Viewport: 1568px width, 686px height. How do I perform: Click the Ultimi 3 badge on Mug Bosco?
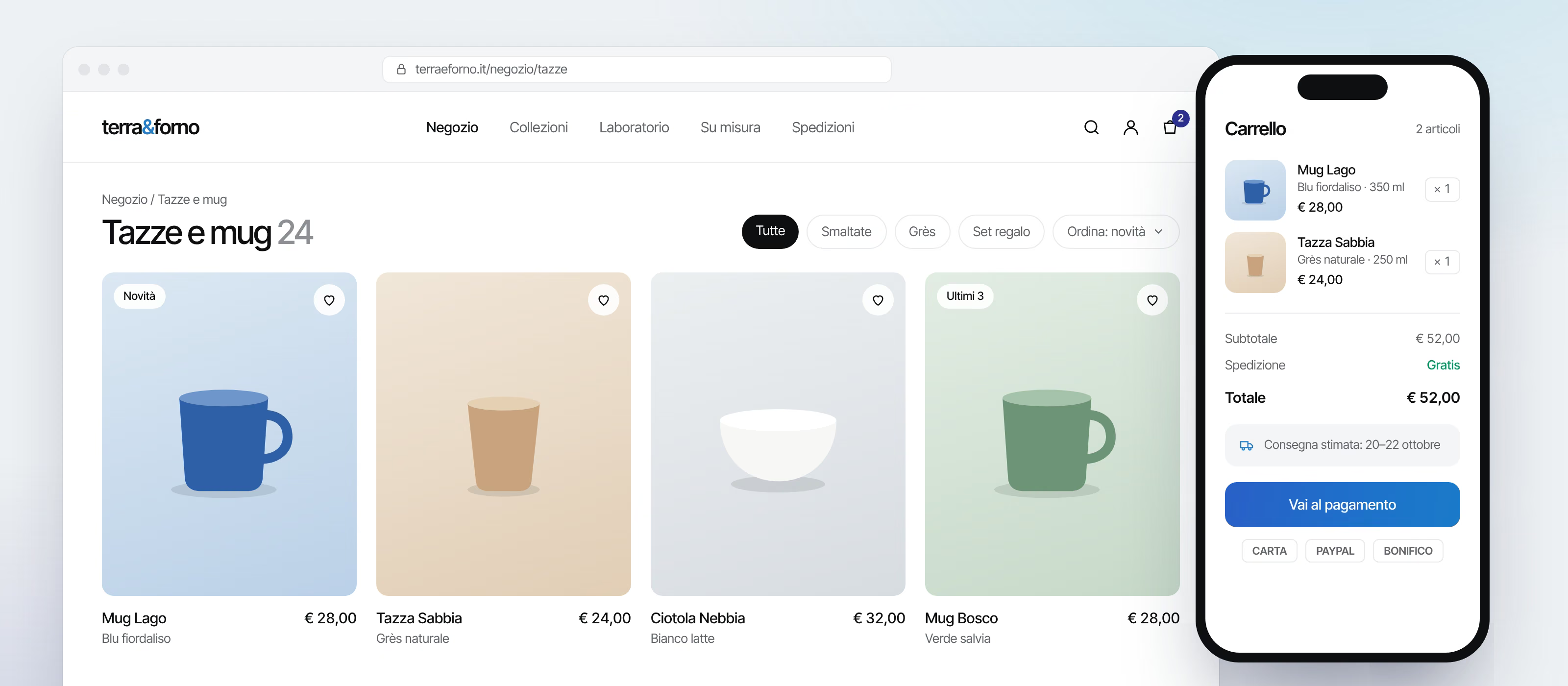tap(965, 296)
